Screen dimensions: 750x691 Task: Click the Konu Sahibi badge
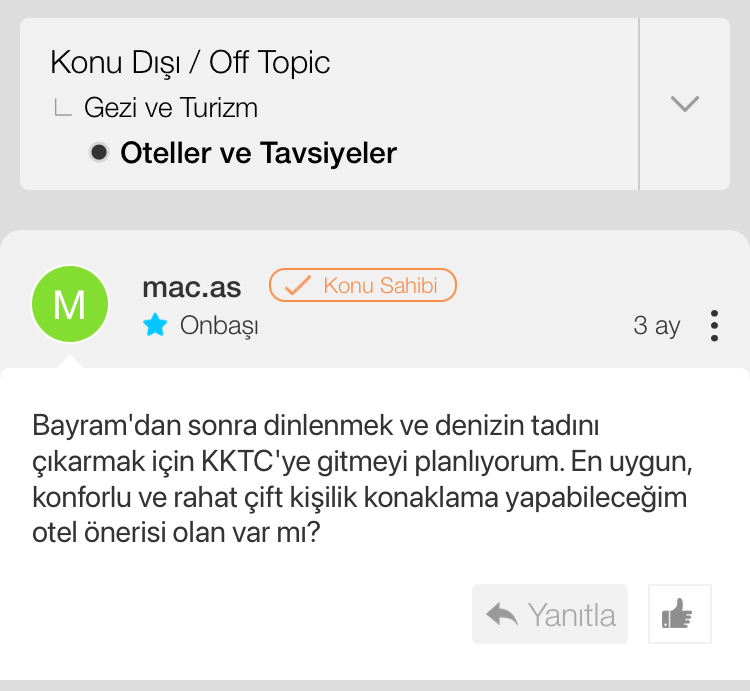click(x=363, y=285)
